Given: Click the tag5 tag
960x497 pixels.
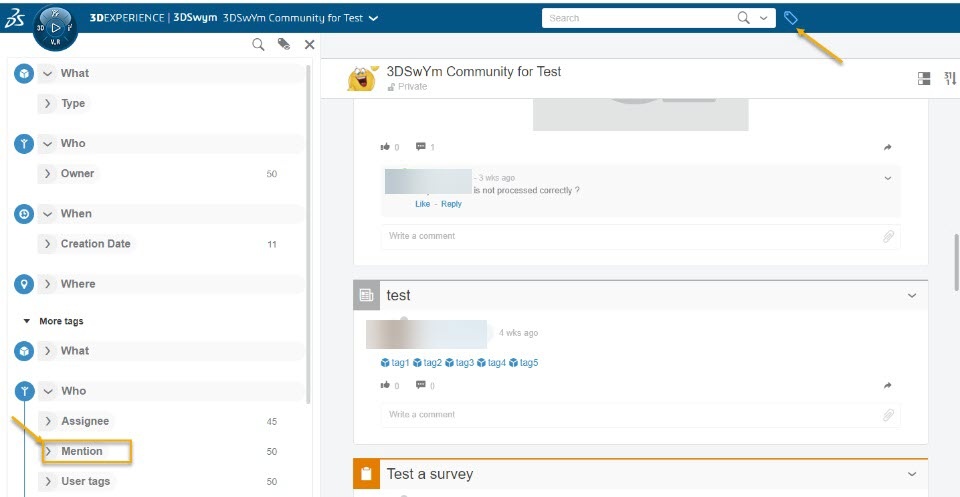Looking at the screenshot, I should (523, 363).
